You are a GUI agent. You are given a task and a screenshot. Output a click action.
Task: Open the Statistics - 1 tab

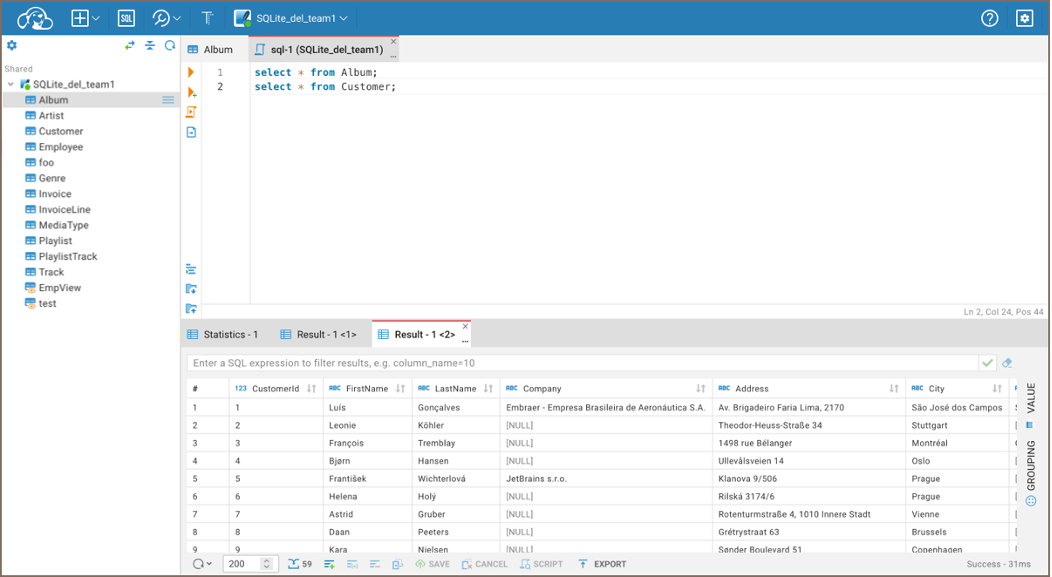[x=223, y=335]
